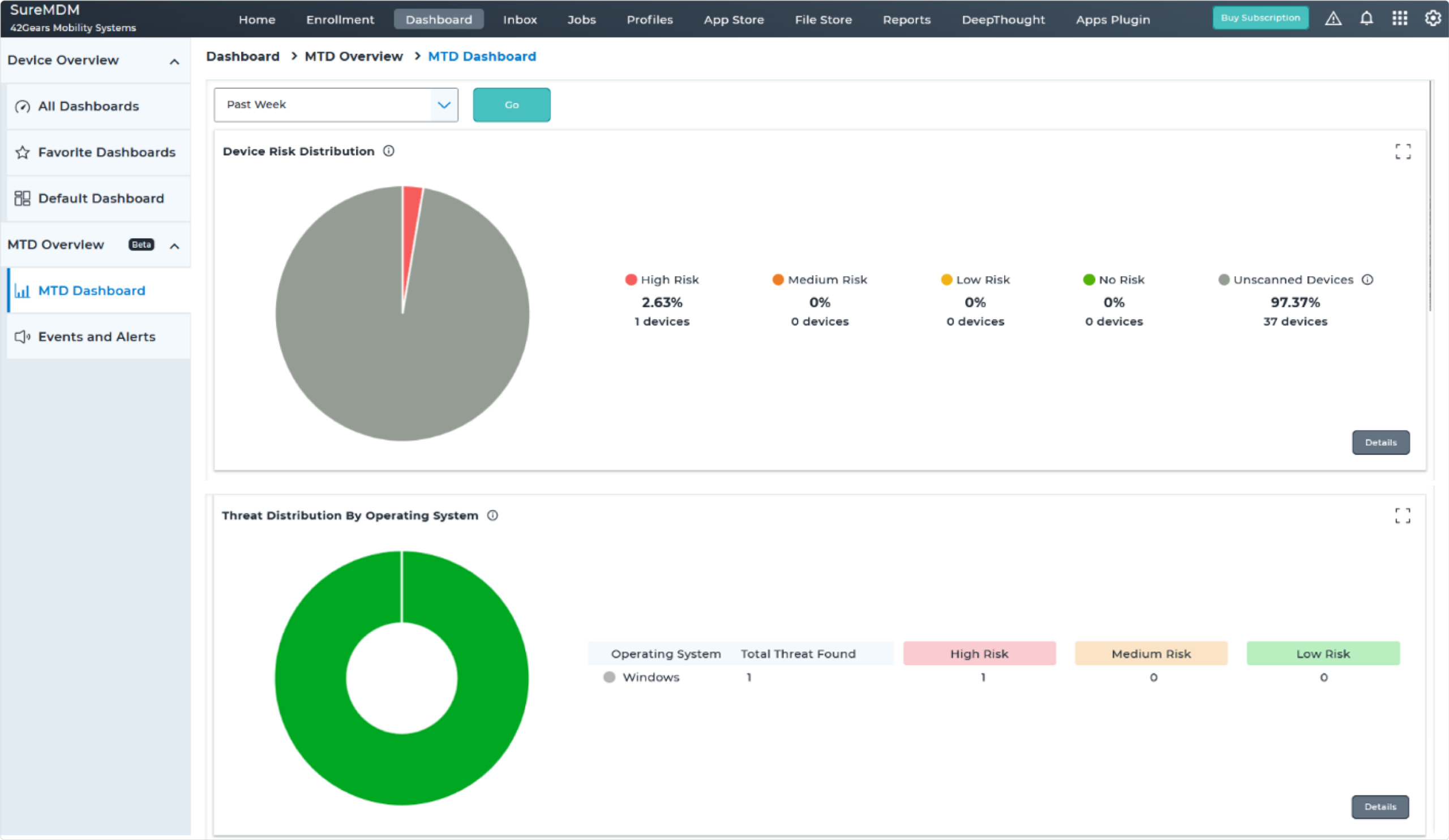Viewport: 1449px width, 840px height.
Task: Click Details on Threat Distribution panel
Action: point(1380,807)
